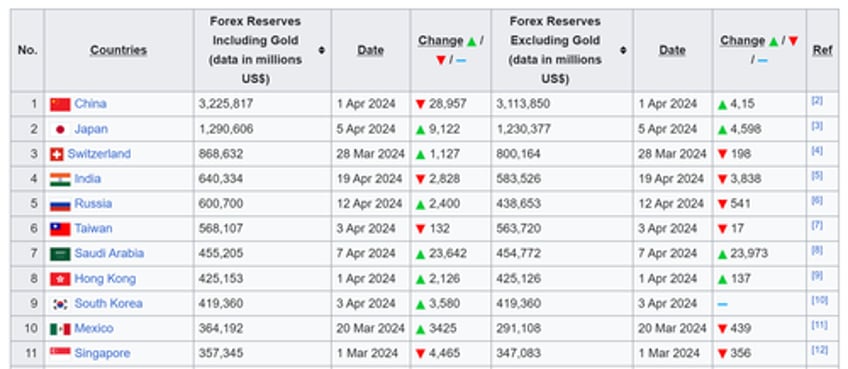Sort by Forex Reserves Excluding Gold arrows
848x369 pixels.
(x=623, y=50)
